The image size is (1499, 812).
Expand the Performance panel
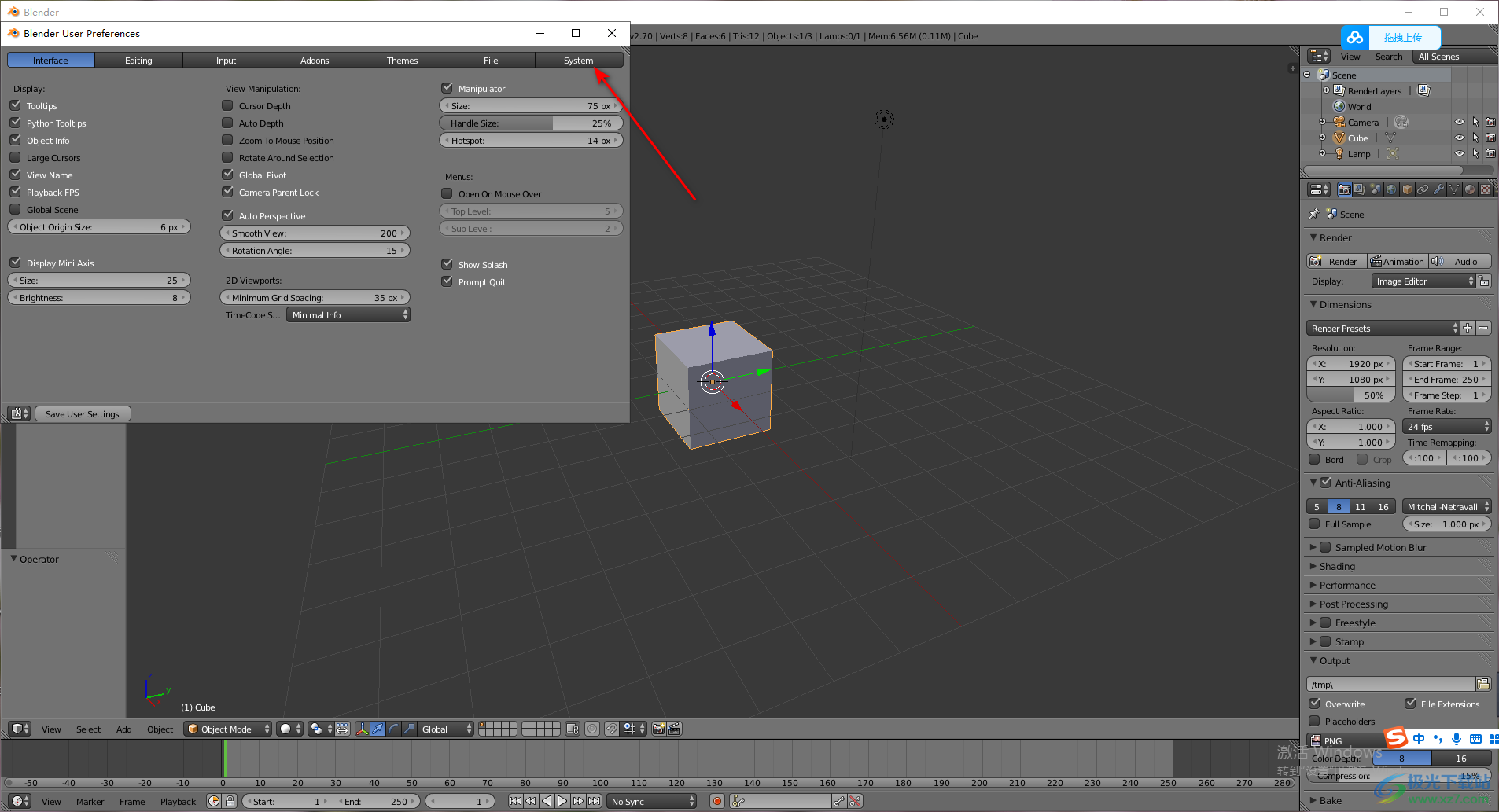click(1346, 585)
